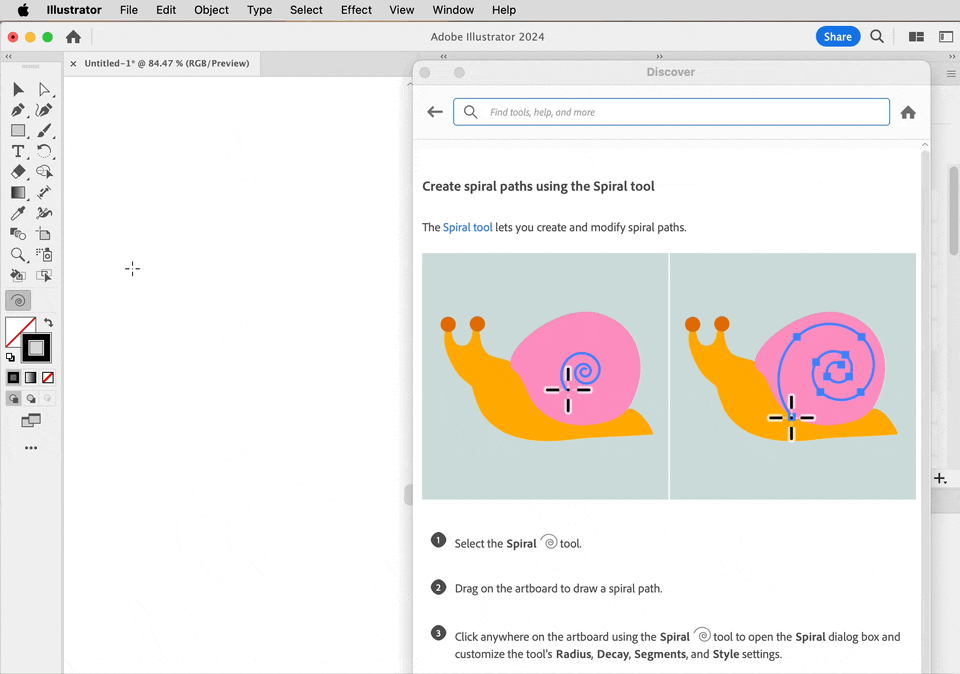The height and width of the screenshot is (674, 960).
Task: Enable Draw Inside mode
Action: coord(48,399)
